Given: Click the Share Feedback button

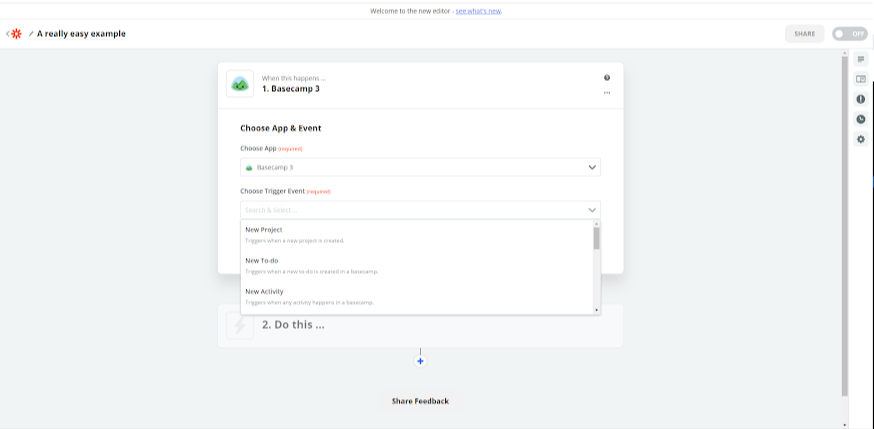Looking at the screenshot, I should pyautogui.click(x=420, y=401).
